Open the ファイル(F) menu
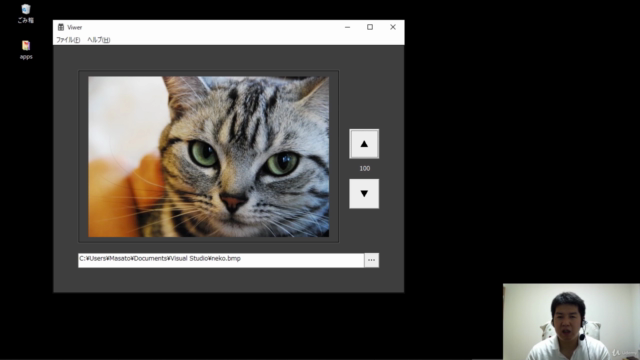Image resolution: width=640 pixels, height=360 pixels. point(68,40)
